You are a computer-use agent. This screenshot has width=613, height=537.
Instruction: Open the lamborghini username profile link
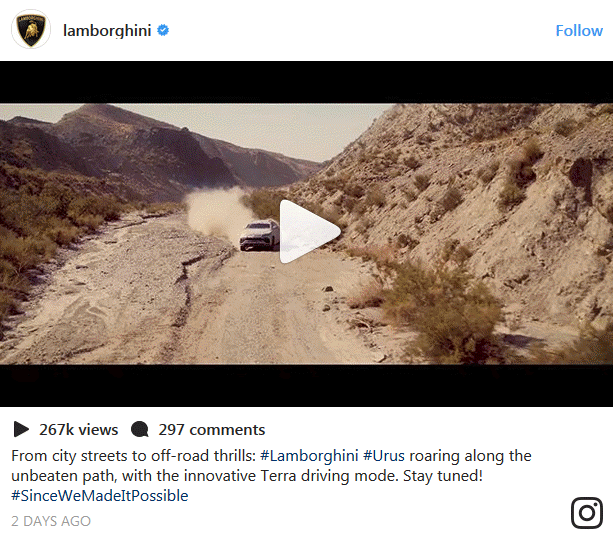(107, 30)
